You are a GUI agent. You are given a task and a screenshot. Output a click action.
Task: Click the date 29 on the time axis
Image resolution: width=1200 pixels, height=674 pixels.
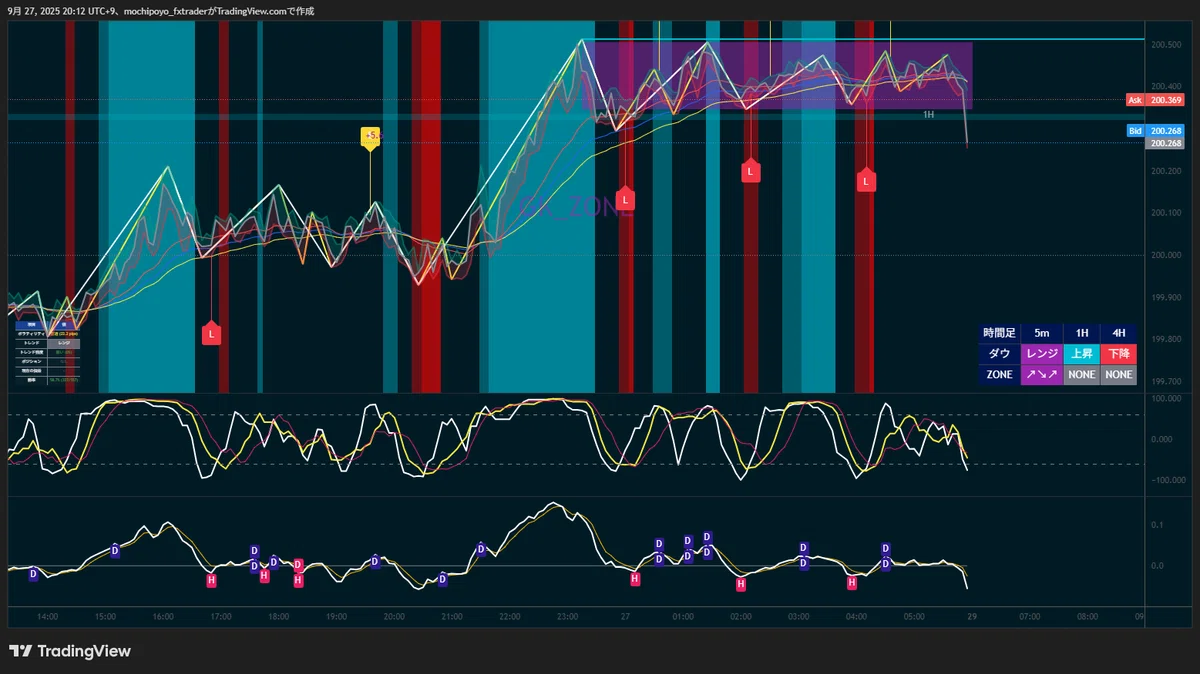(972, 617)
